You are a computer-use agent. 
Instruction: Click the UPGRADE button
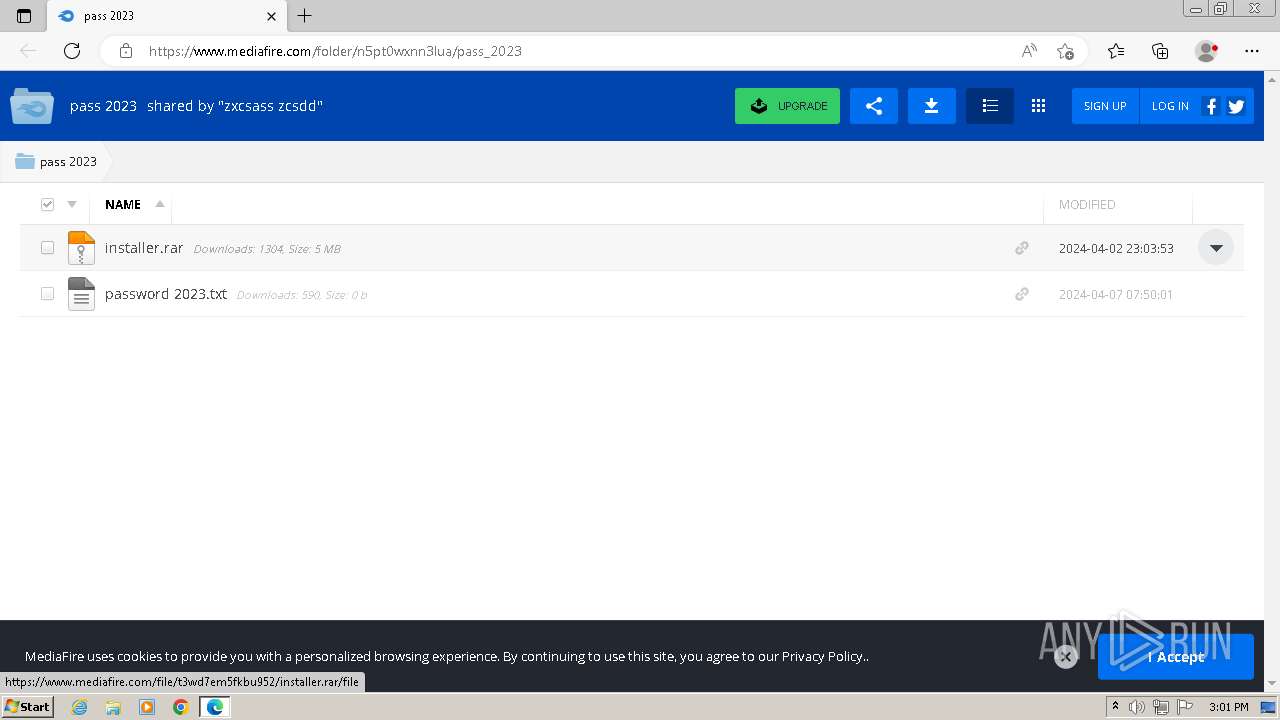[x=787, y=106]
